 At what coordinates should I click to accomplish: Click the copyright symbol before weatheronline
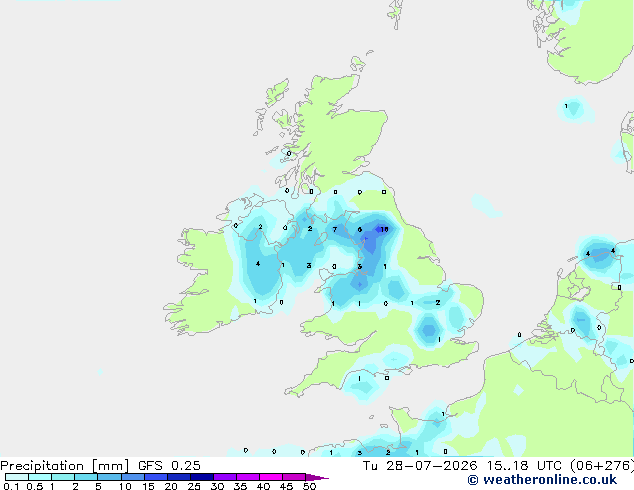(x=473, y=480)
